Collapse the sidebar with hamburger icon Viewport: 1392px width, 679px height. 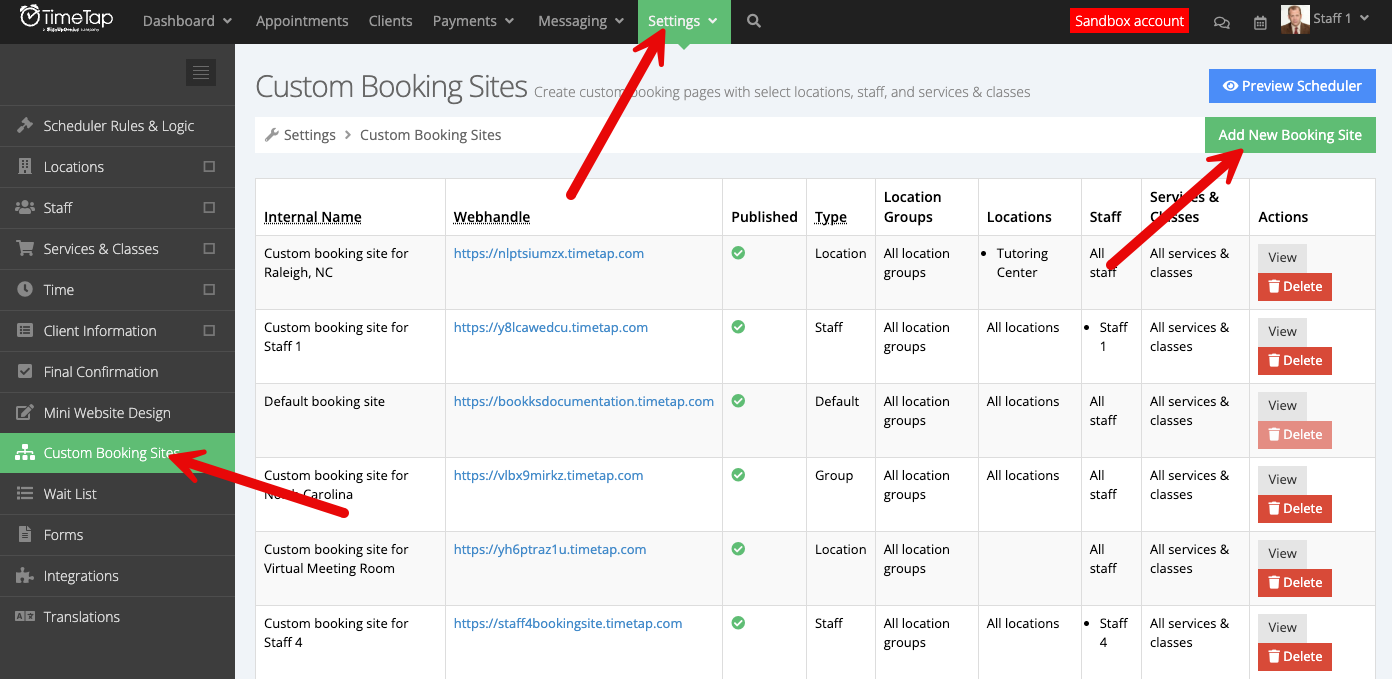[x=201, y=72]
